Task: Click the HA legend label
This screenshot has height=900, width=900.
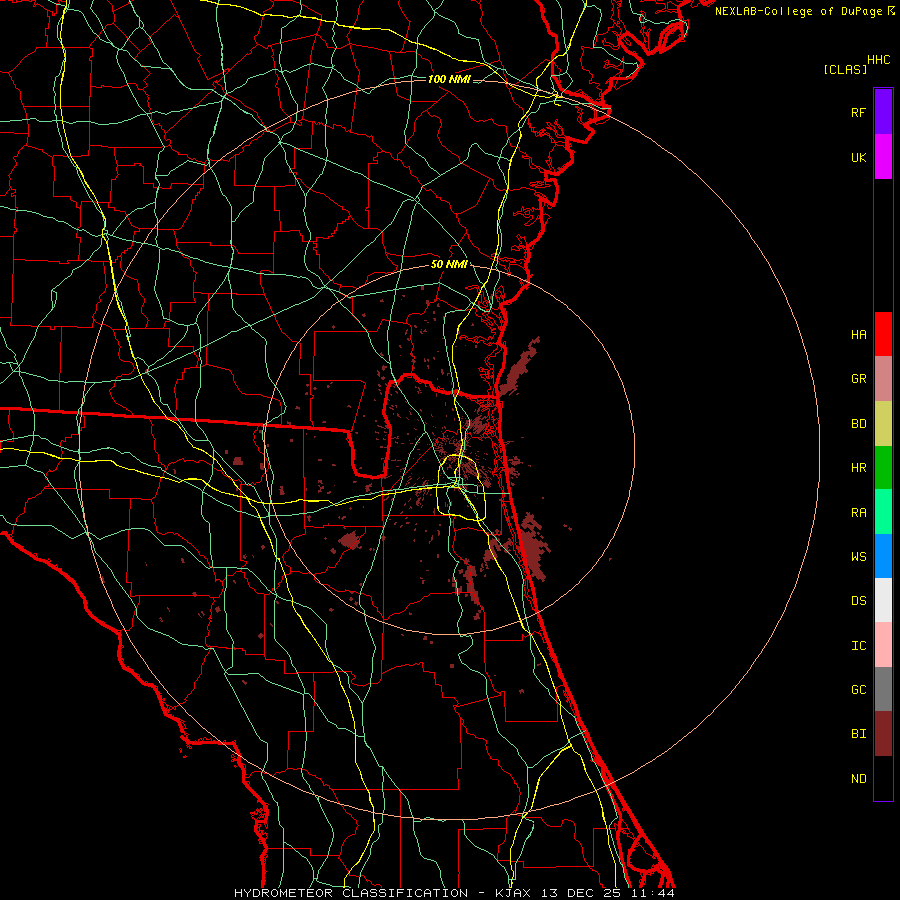Action: (858, 334)
